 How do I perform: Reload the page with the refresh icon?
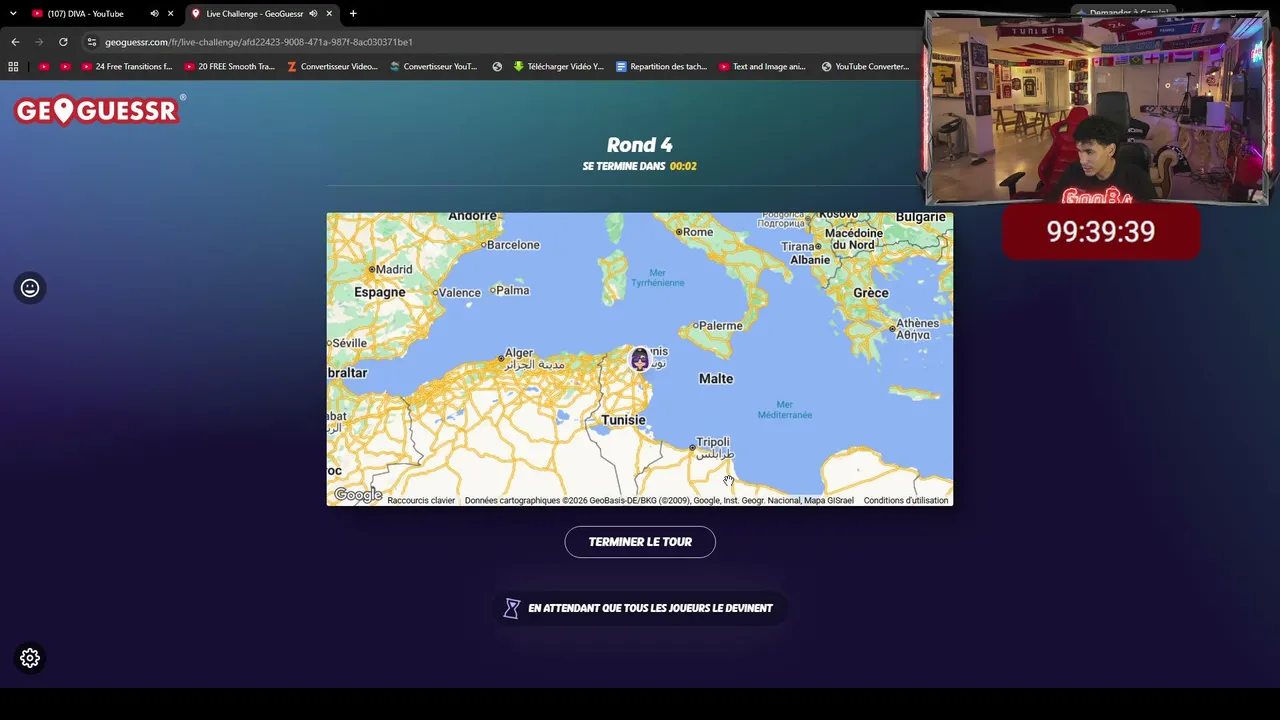point(63,42)
